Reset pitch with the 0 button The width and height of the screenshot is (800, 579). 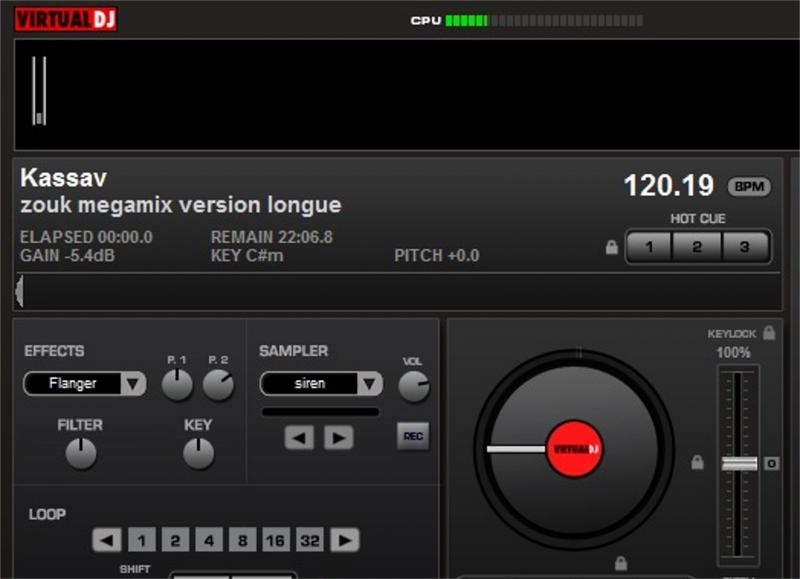[771, 464]
